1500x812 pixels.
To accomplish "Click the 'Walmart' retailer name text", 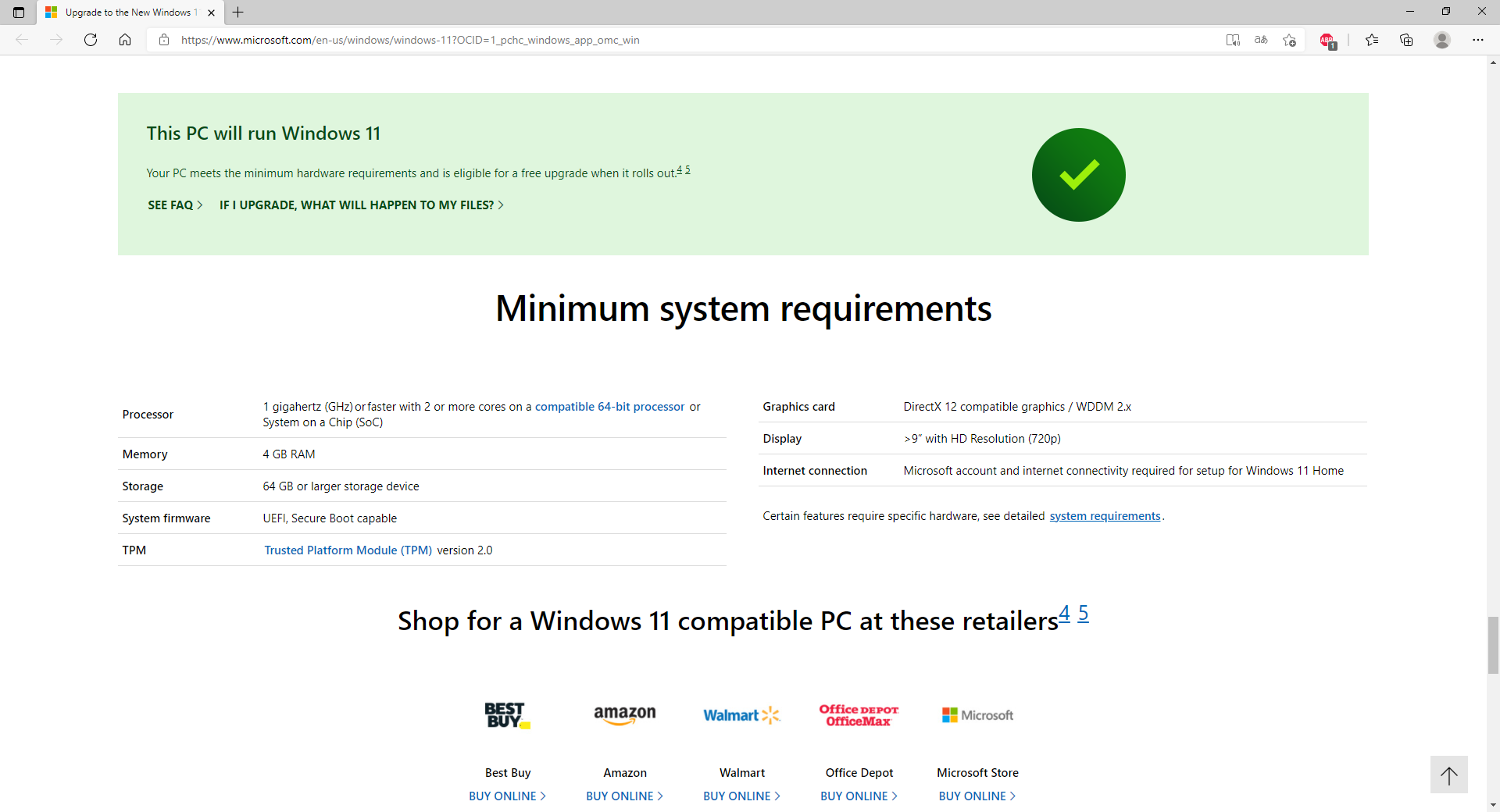I will click(x=742, y=773).
